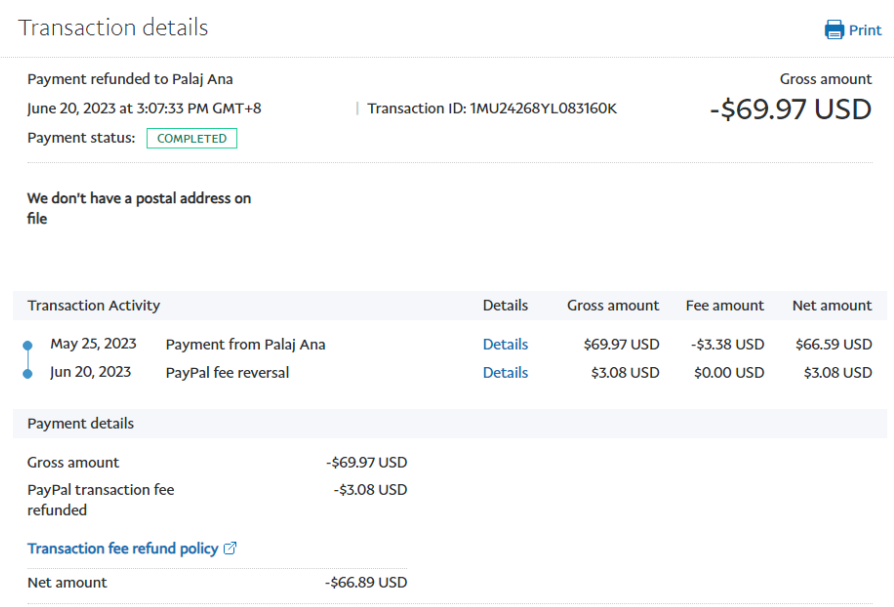The image size is (894, 607).
Task: Click the Payment details section header
Action: pos(81,423)
